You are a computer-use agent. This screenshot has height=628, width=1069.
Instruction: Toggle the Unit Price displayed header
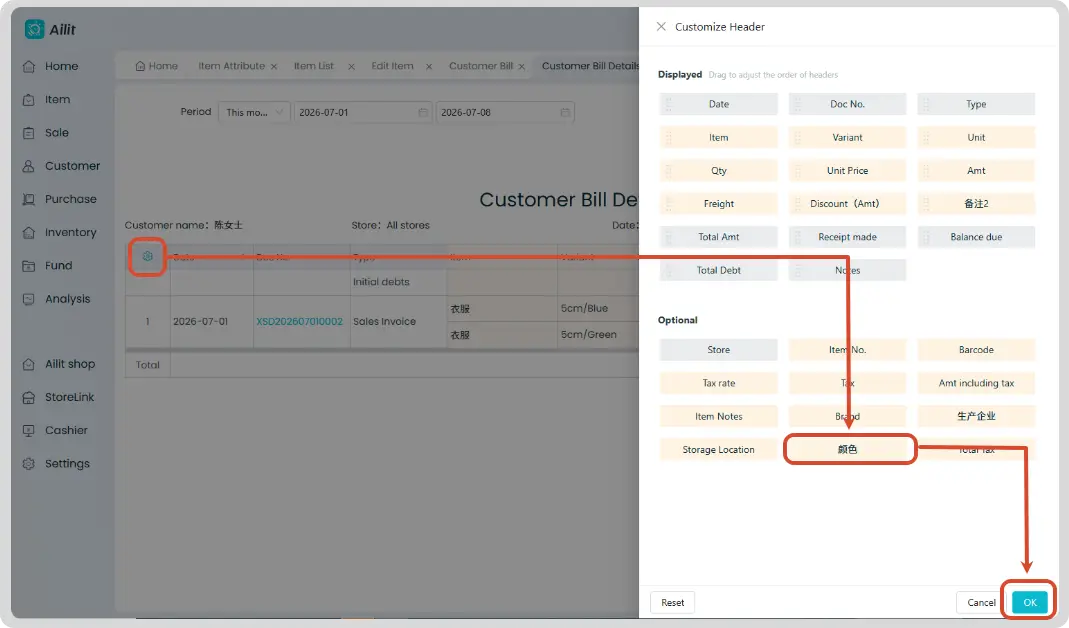pyautogui.click(x=847, y=170)
